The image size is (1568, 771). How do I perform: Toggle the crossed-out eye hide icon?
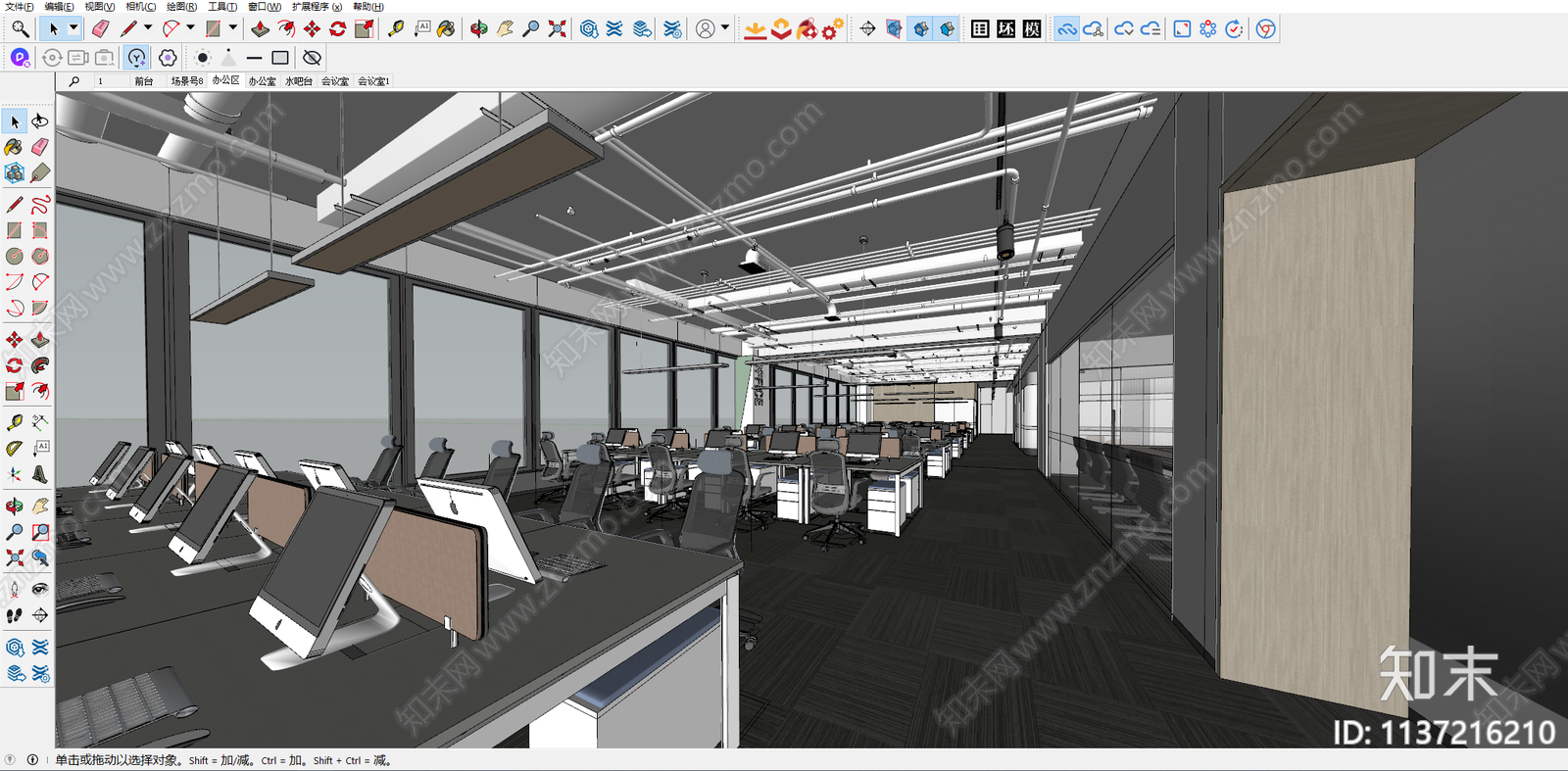pyautogui.click(x=312, y=58)
